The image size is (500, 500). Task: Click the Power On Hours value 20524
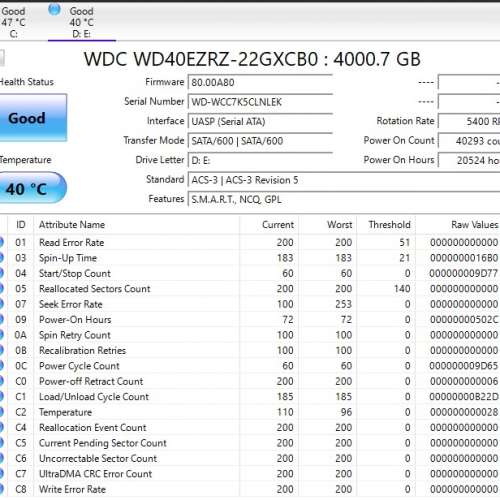[x=469, y=160]
